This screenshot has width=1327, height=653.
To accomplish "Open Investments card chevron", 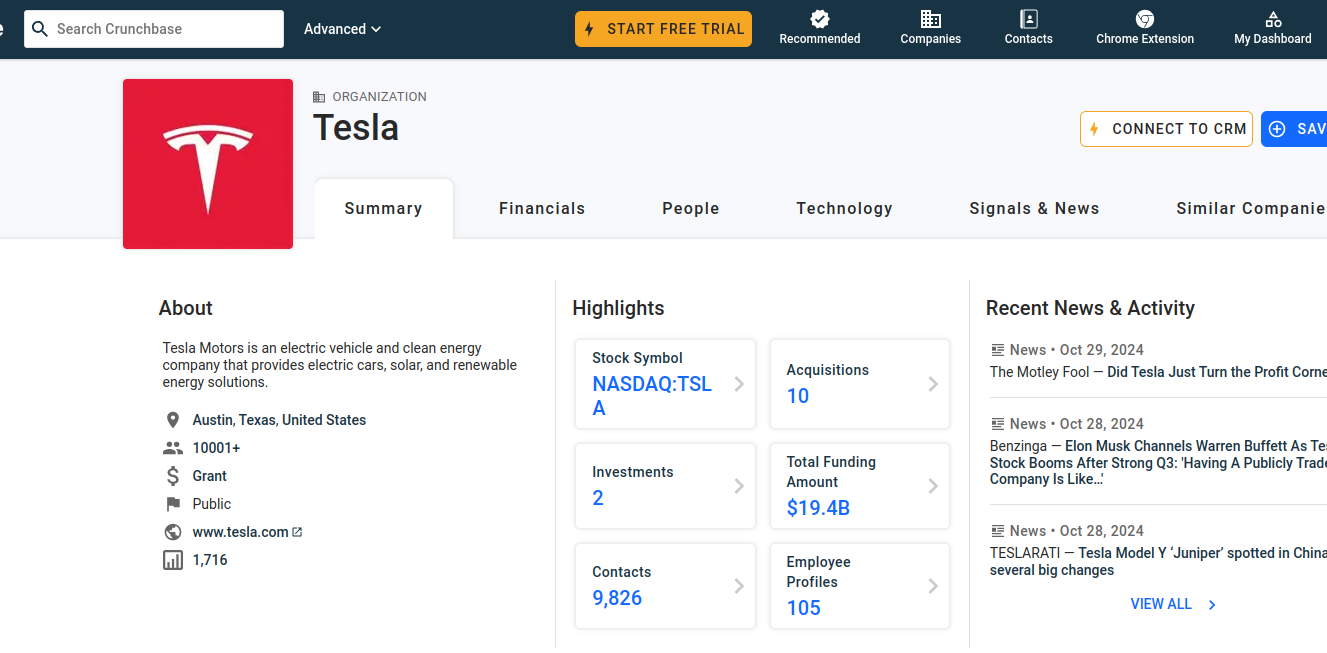I will pos(739,486).
